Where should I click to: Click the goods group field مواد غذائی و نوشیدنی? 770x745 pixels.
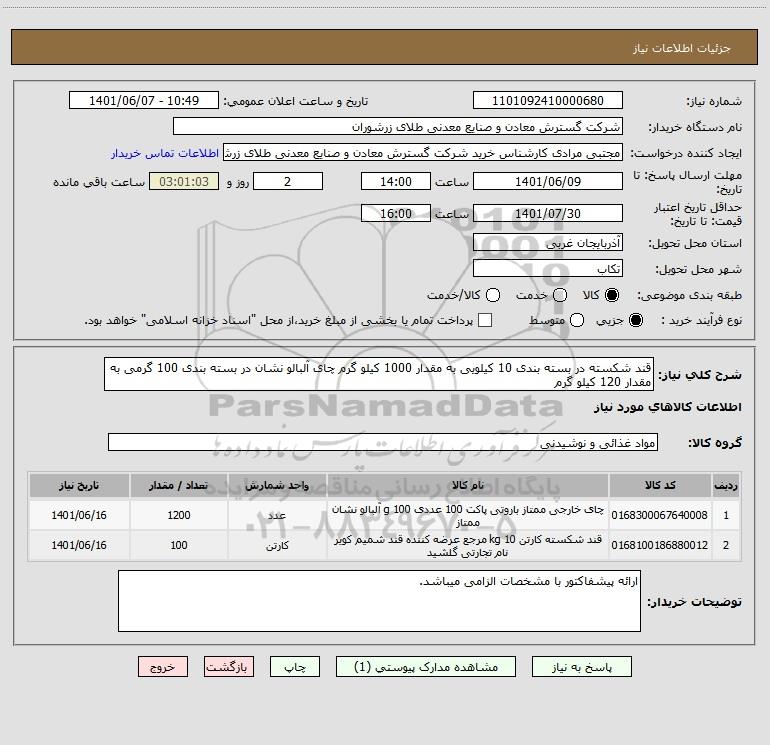[383, 442]
